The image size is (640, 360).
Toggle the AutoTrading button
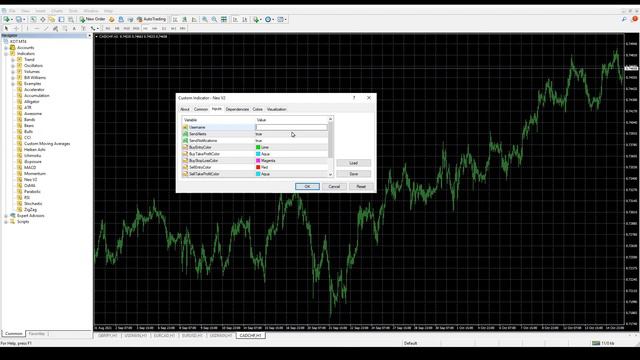coord(151,19)
